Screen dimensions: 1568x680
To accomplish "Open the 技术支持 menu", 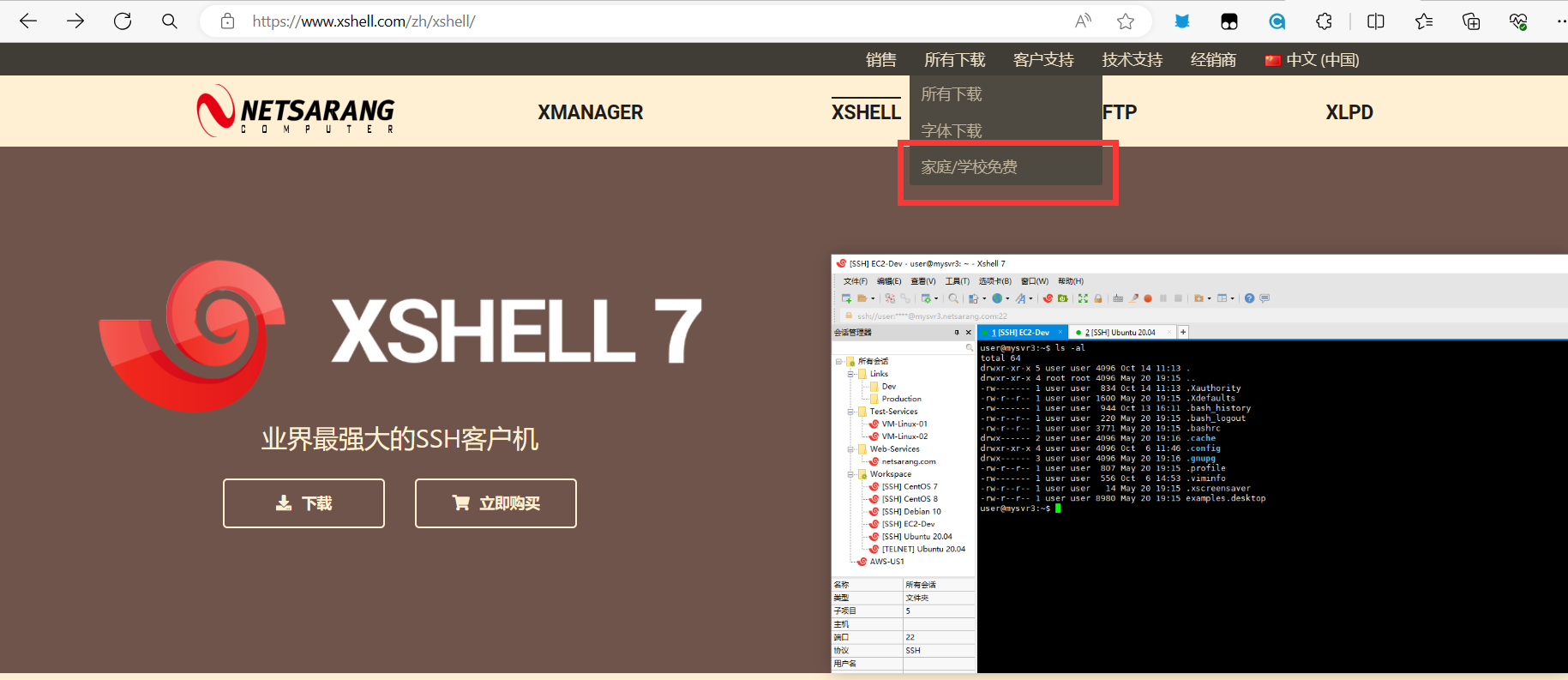I will (x=1132, y=59).
